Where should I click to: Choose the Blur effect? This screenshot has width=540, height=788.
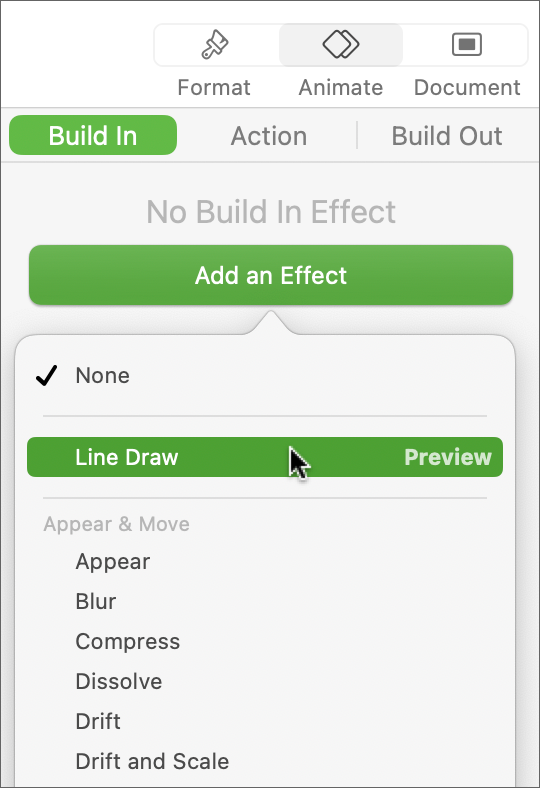tap(95, 602)
